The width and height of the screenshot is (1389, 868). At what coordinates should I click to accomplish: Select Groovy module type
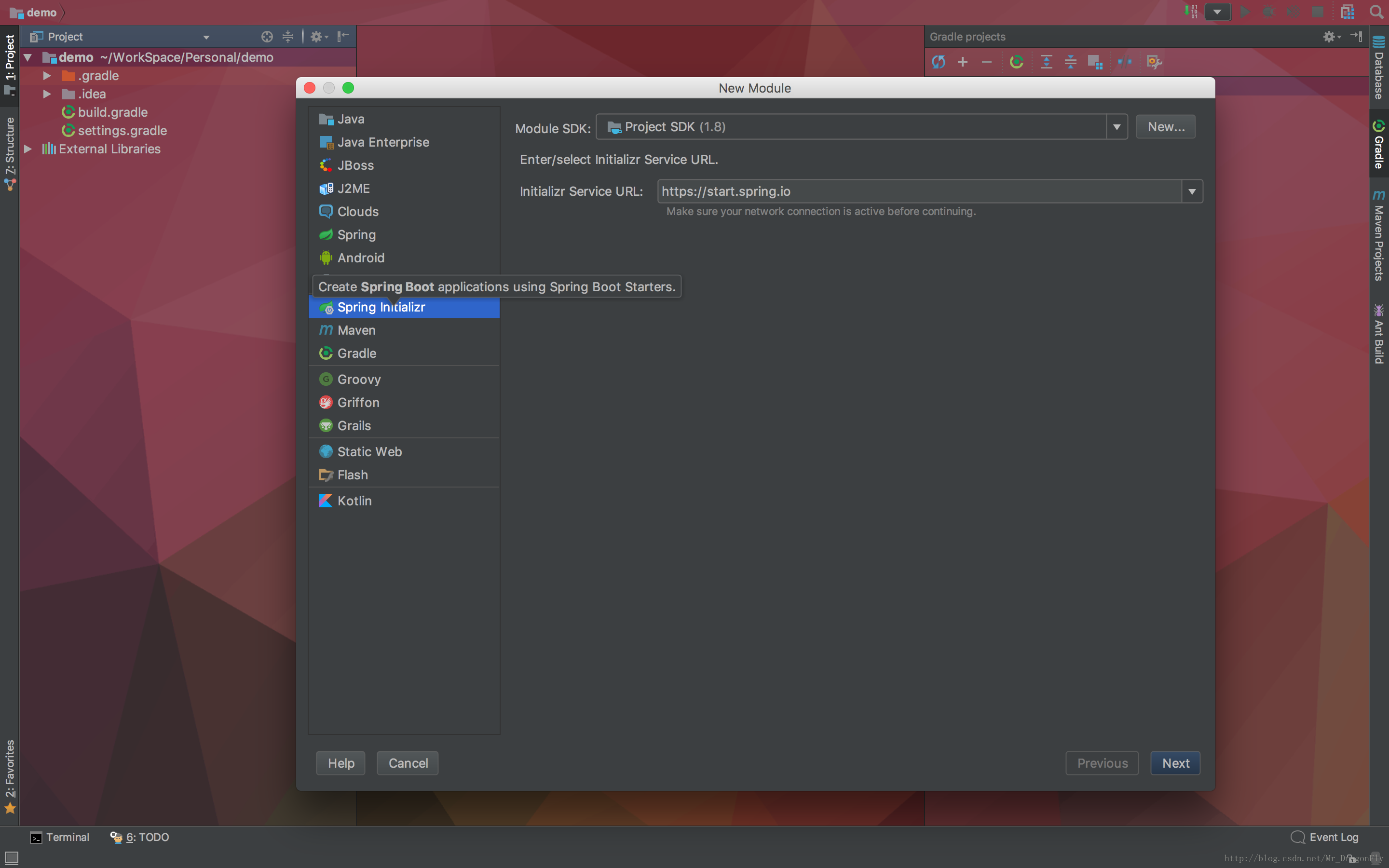[x=404, y=380]
